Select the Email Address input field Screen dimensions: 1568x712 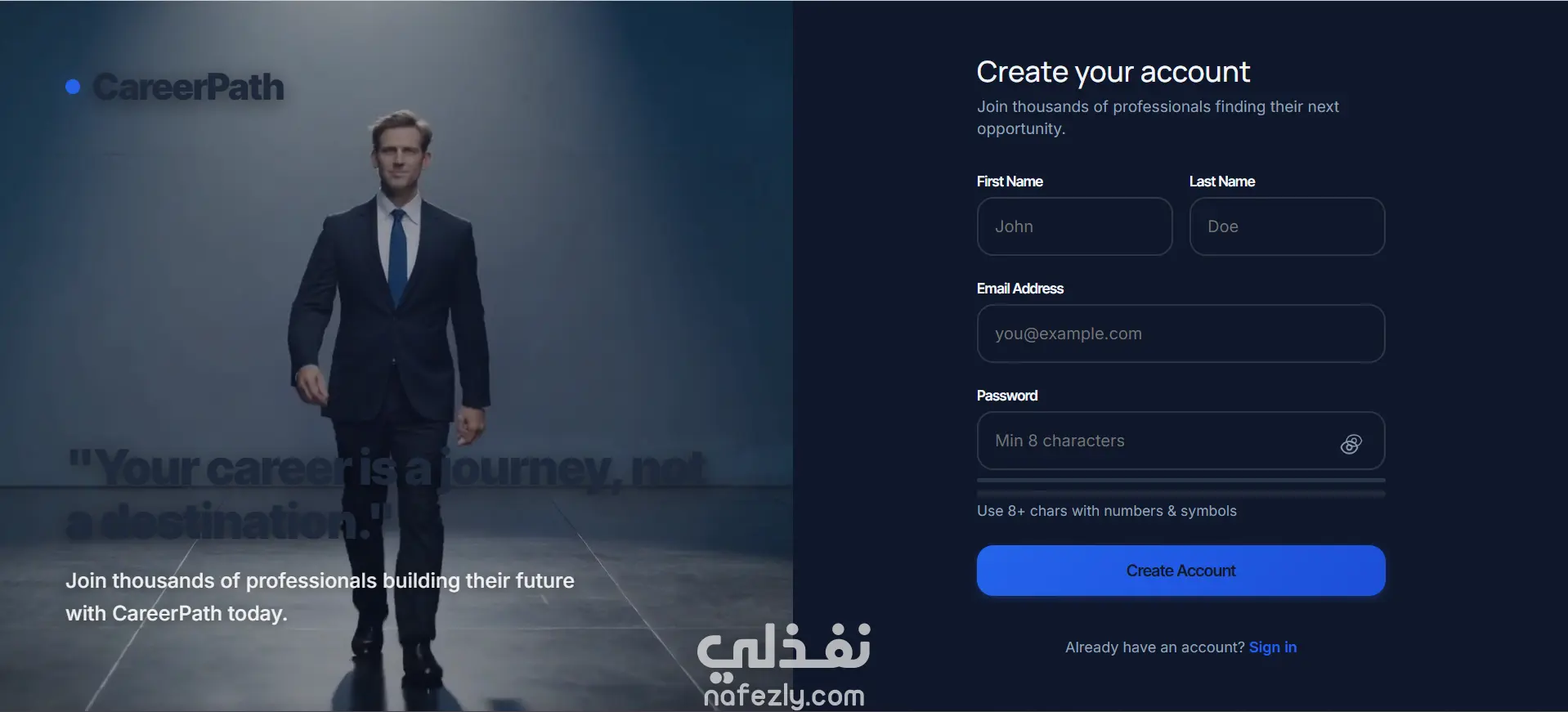[x=1180, y=334]
